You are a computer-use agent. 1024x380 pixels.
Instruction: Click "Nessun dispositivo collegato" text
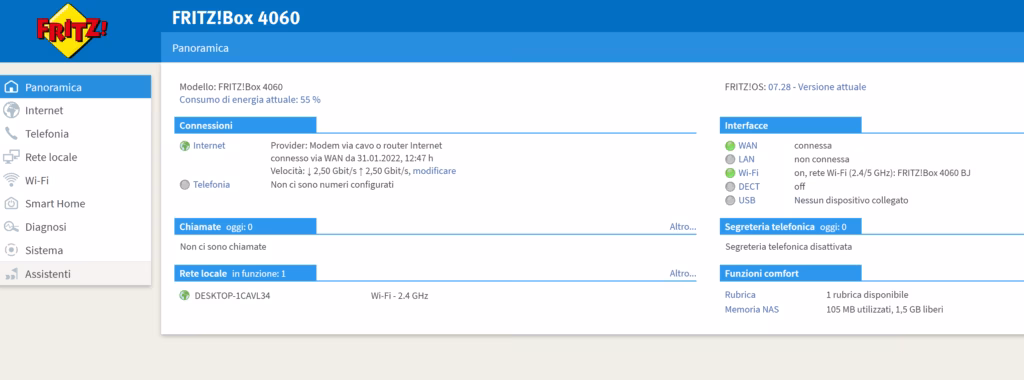[851, 200]
